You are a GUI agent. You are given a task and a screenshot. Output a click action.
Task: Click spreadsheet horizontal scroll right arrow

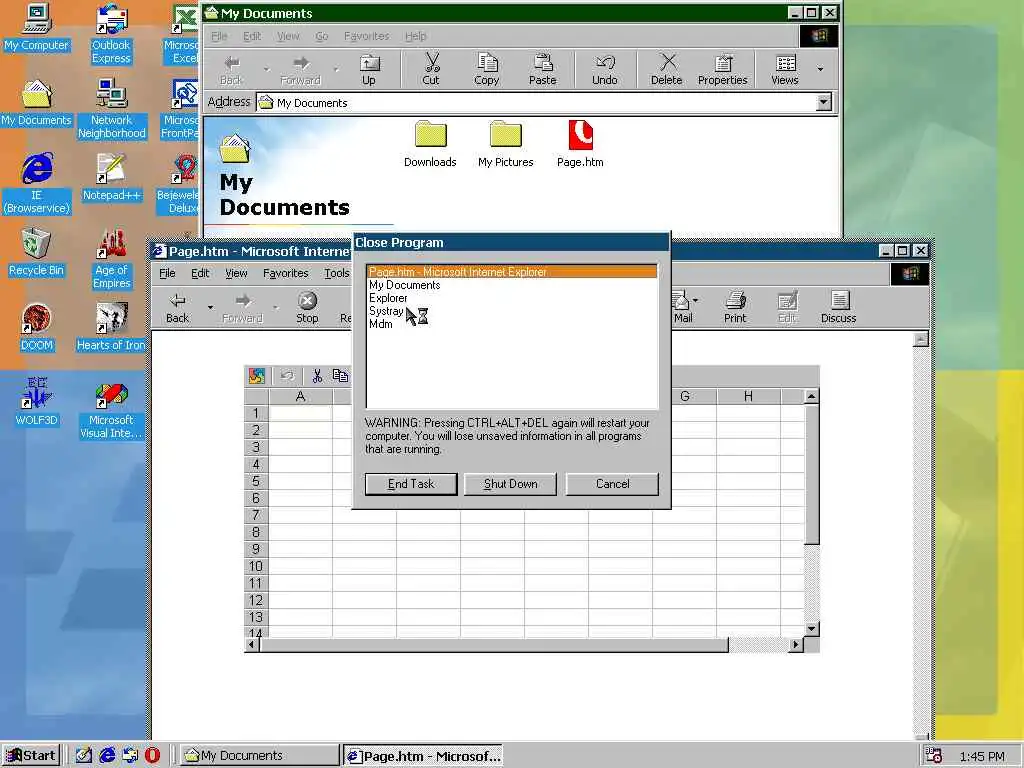tap(795, 645)
